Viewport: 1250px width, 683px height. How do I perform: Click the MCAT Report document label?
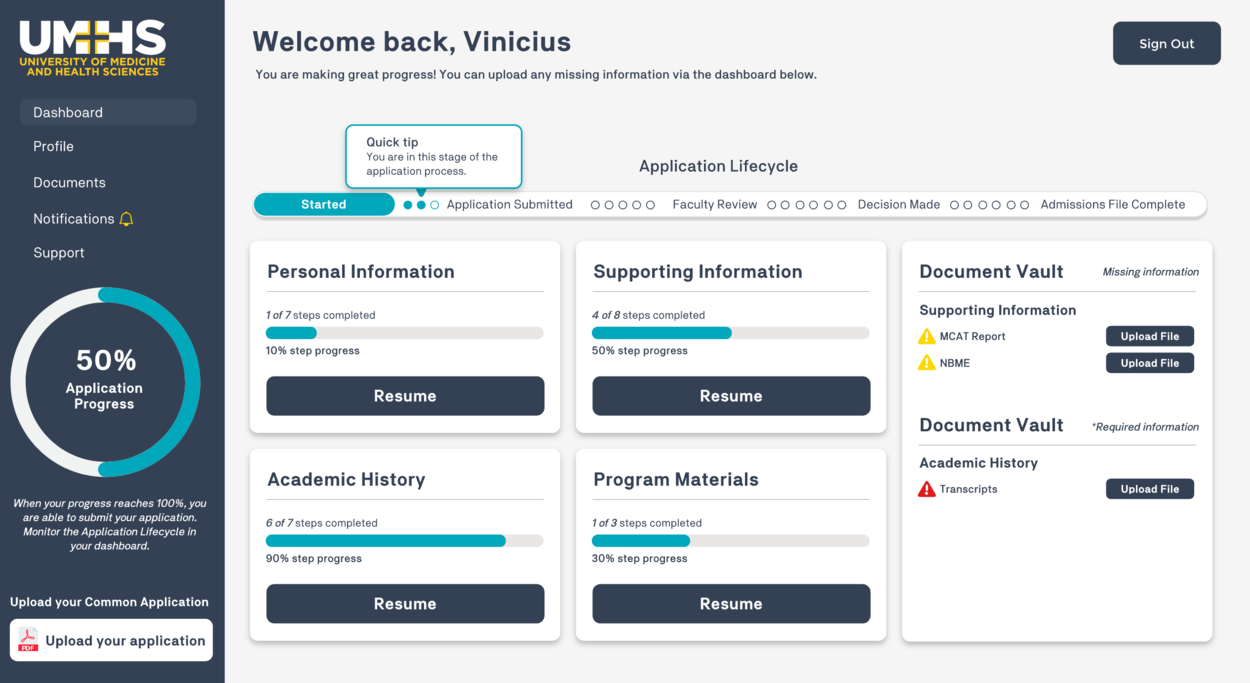973,336
